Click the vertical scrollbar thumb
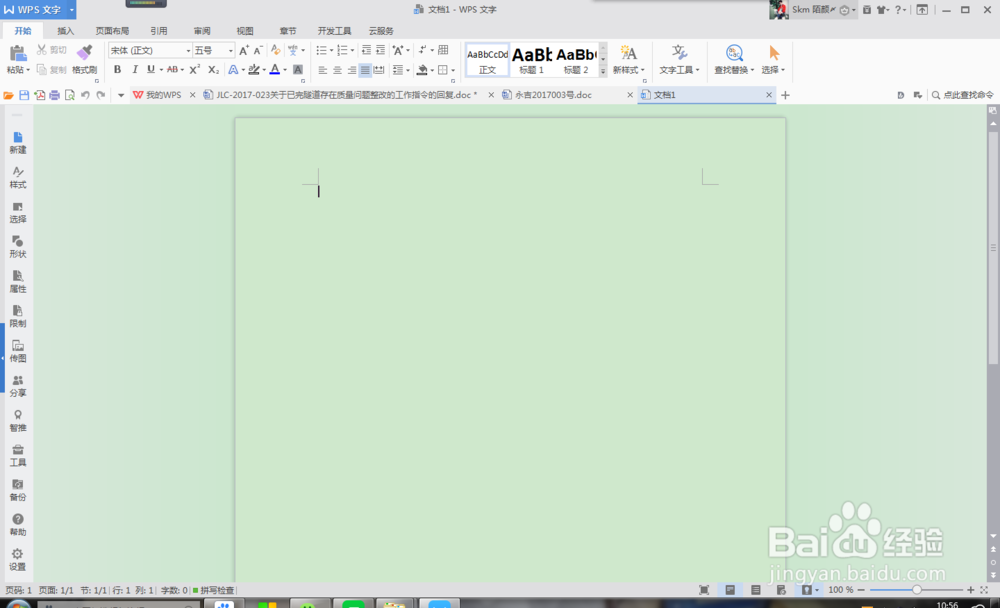 click(x=993, y=248)
